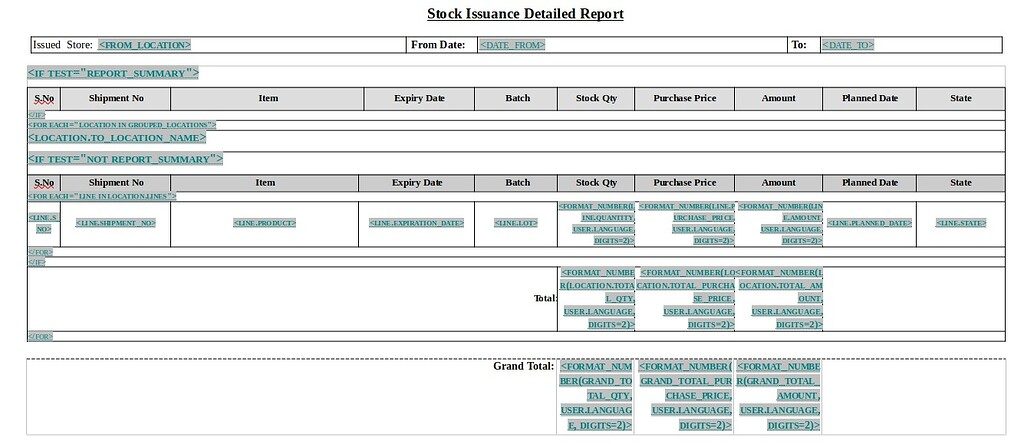Click the <LINE.EXPIRATION_DATE> placeholder

point(416,223)
